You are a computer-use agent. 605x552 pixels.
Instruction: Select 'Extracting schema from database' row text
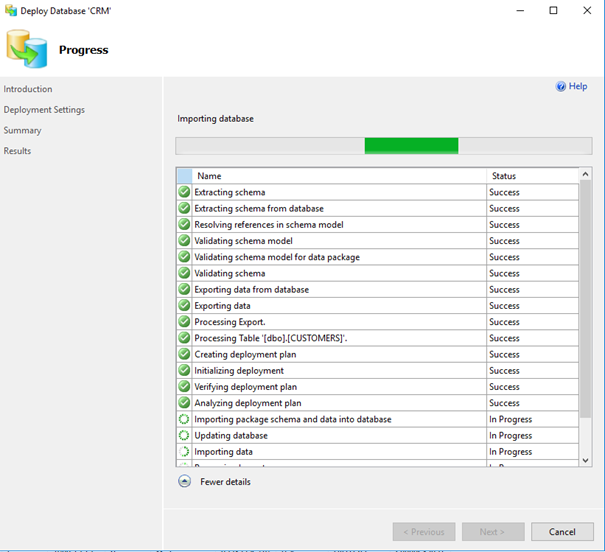(x=259, y=209)
